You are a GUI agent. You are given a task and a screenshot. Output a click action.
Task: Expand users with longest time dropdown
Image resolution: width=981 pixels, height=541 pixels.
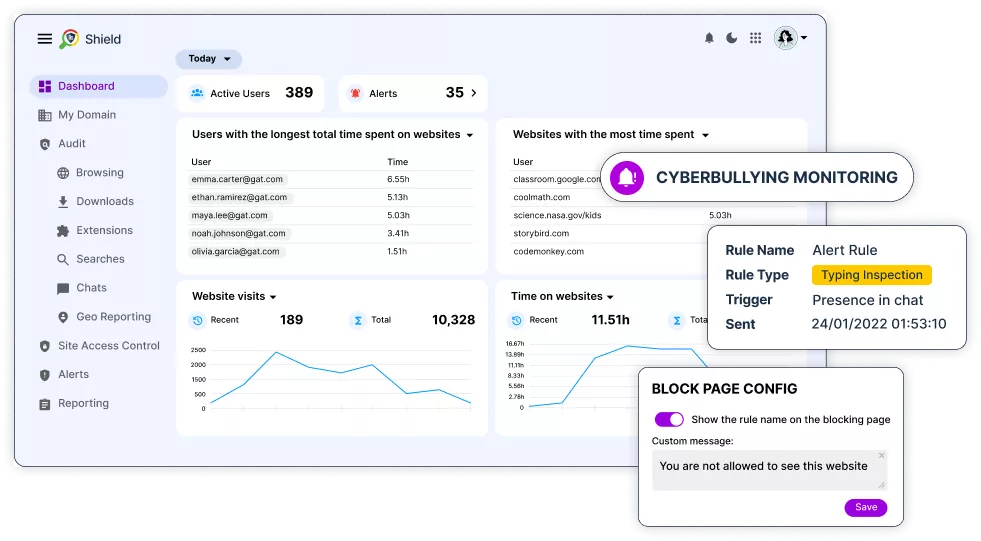click(x=469, y=135)
